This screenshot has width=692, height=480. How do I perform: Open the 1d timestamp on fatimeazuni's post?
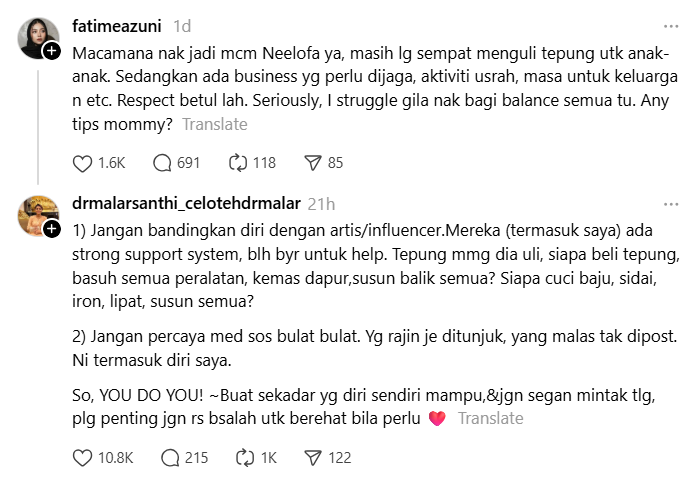(182, 25)
